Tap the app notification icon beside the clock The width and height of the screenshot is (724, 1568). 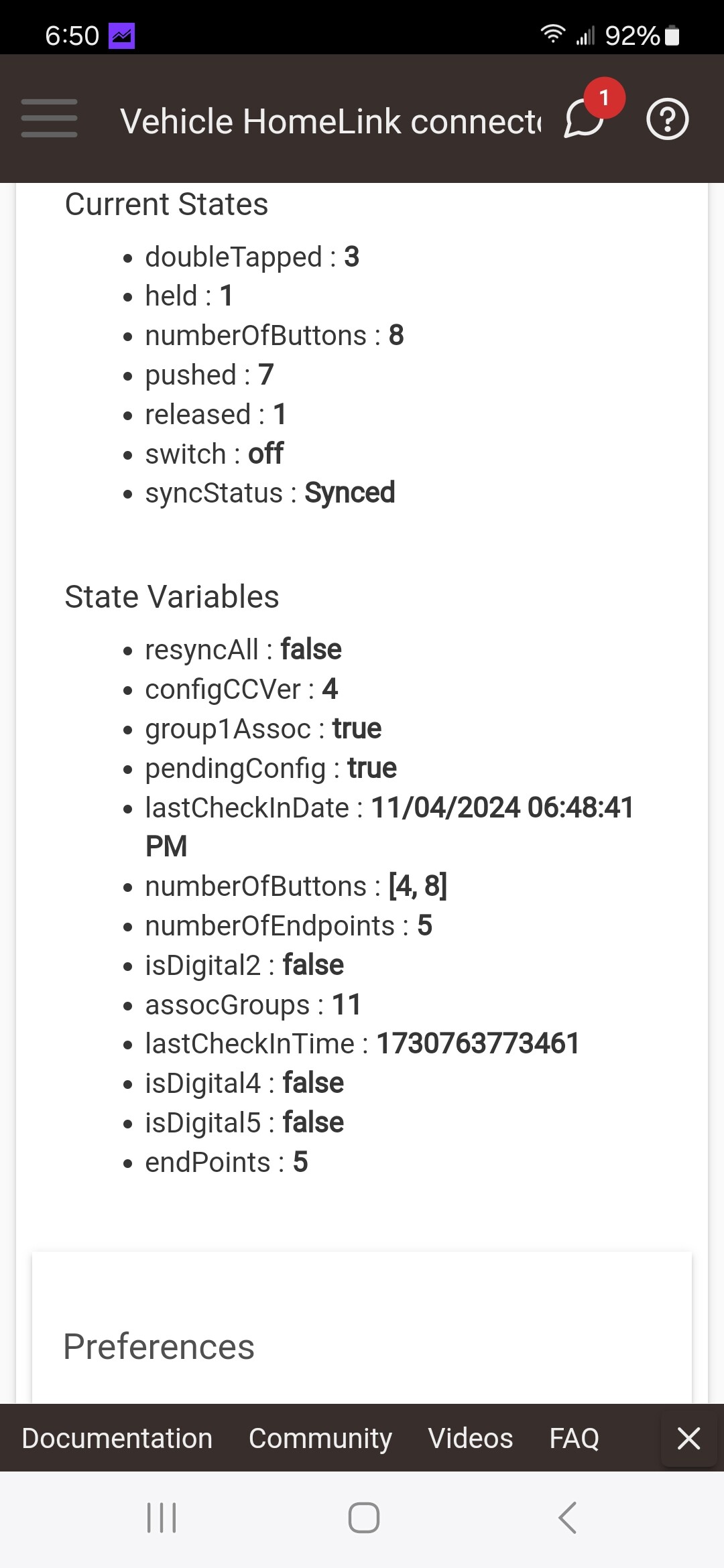(121, 36)
